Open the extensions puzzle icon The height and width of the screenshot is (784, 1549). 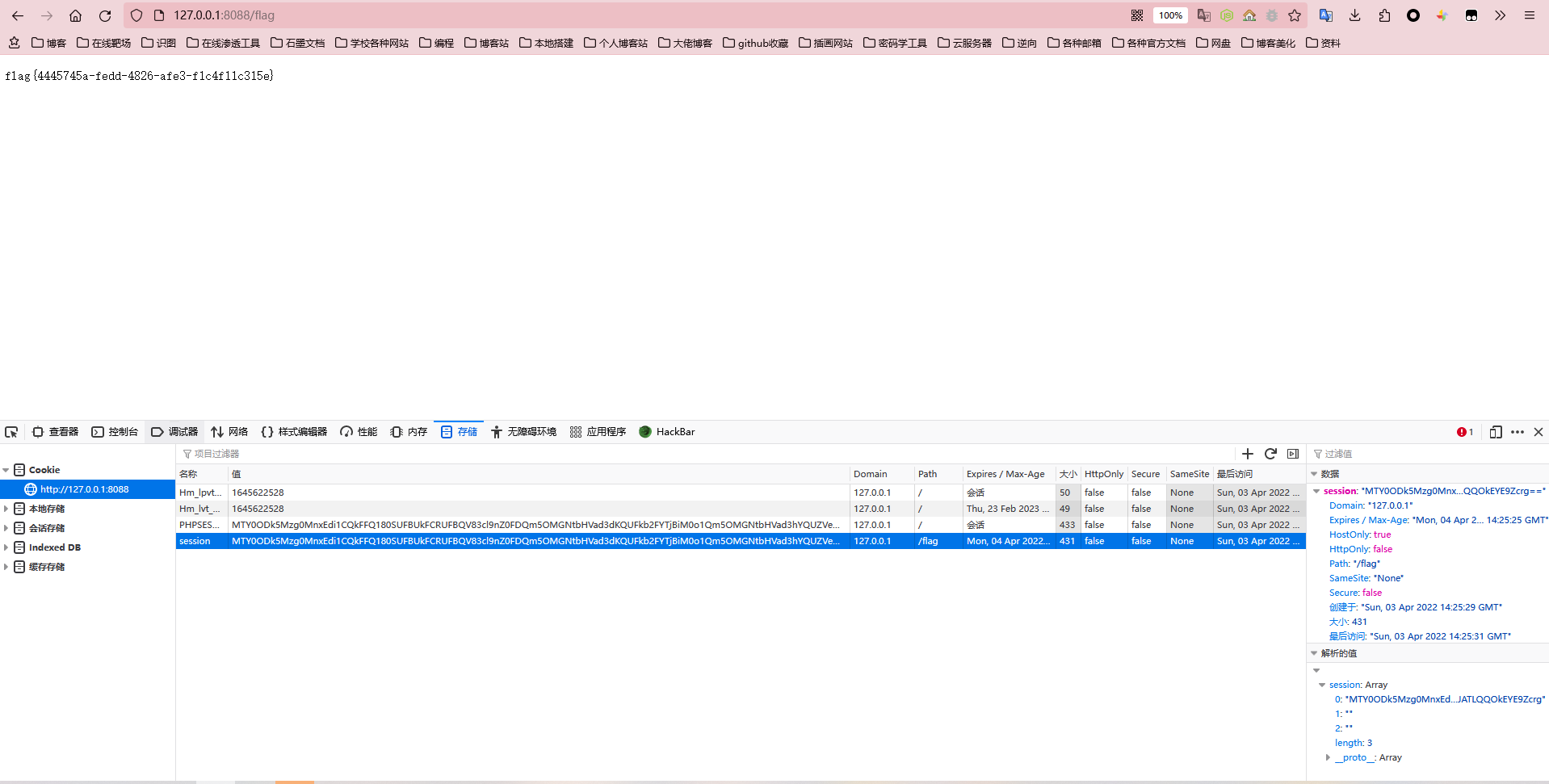(1384, 15)
